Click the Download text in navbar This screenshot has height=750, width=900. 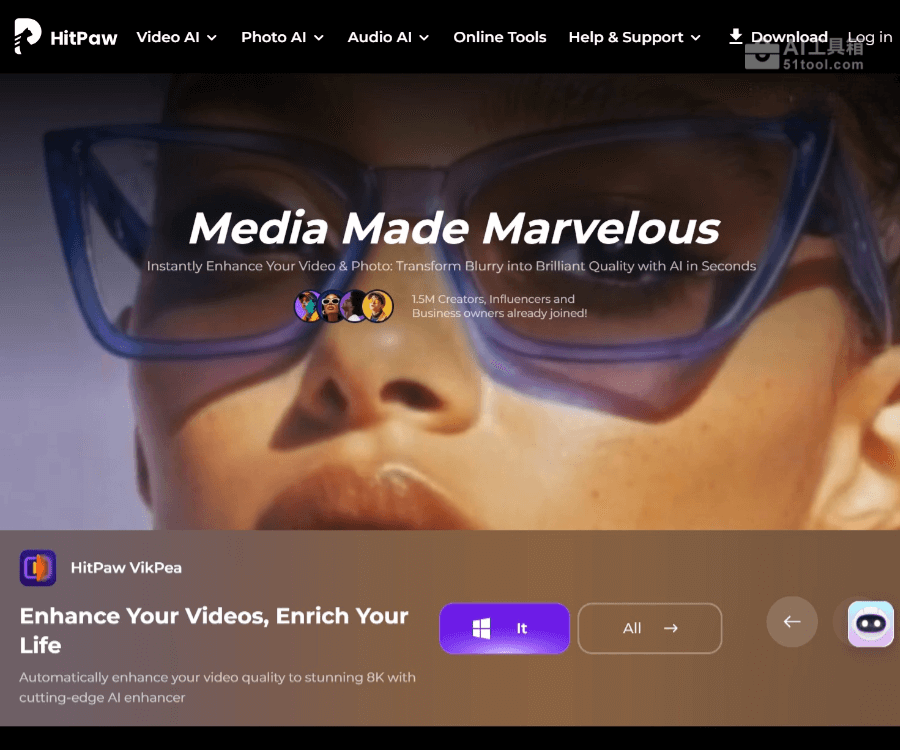click(x=789, y=37)
